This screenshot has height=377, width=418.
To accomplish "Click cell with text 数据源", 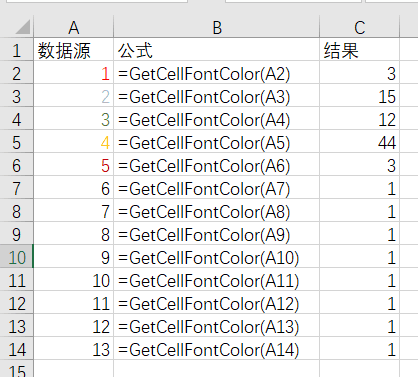I will pyautogui.click(x=74, y=50).
